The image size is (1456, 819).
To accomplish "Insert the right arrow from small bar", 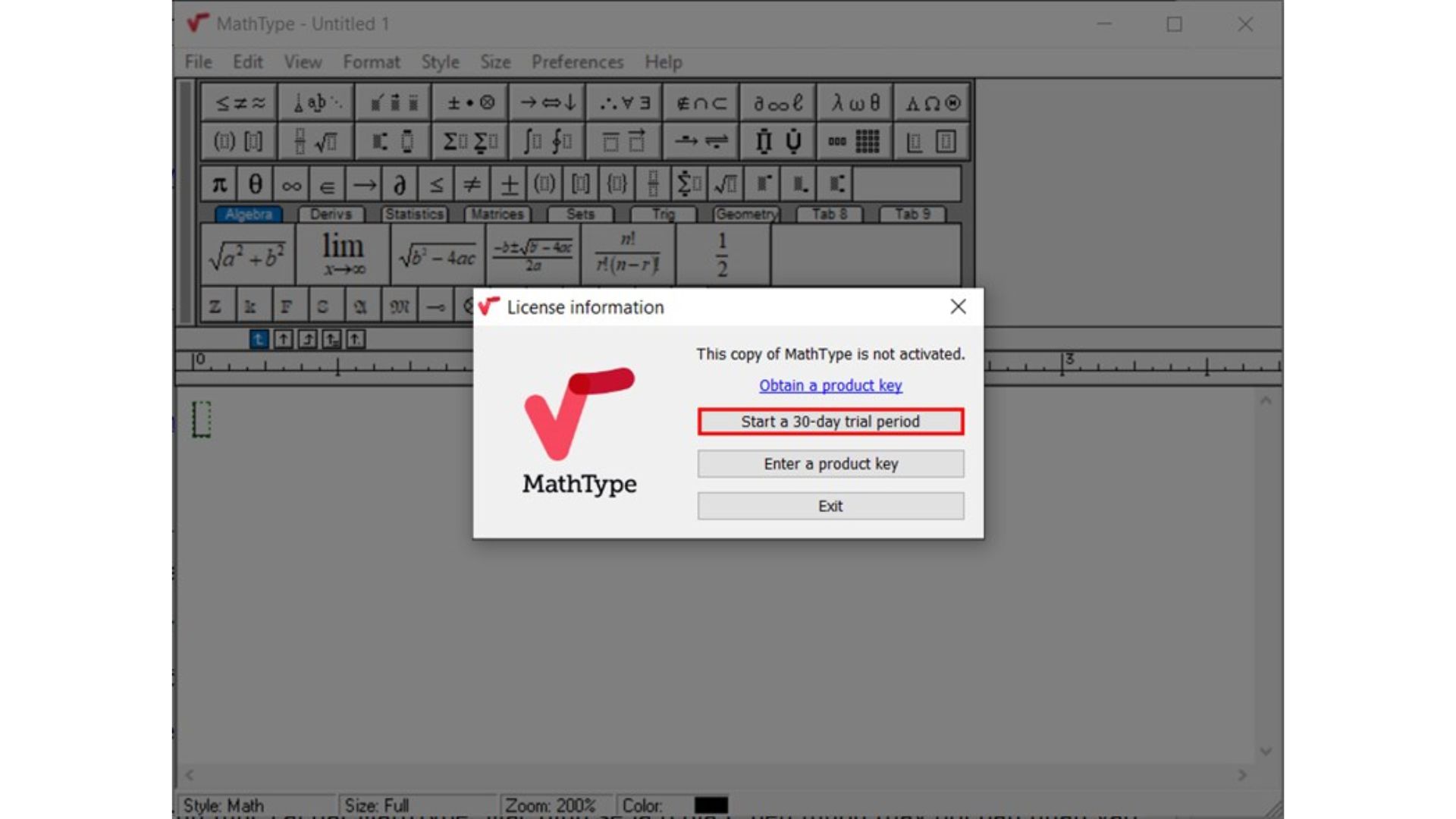I will 364,184.
